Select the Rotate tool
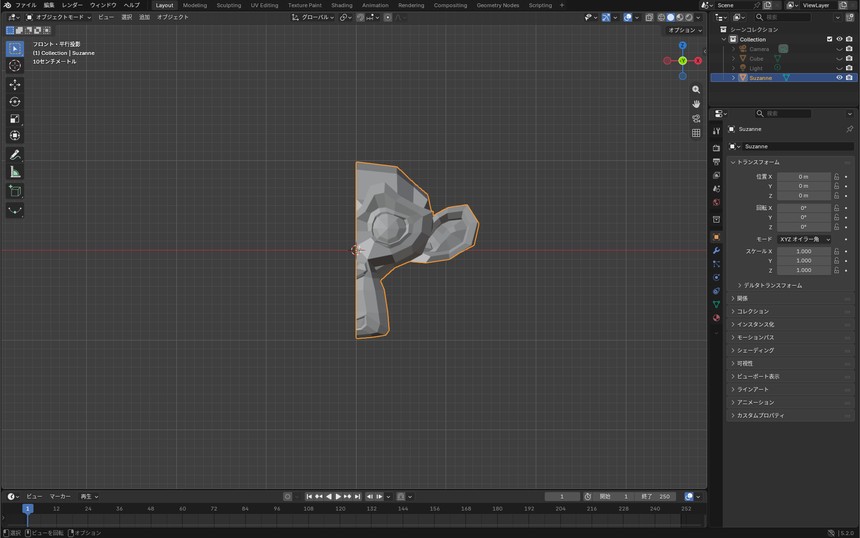Image resolution: width=860 pixels, height=538 pixels. pyautogui.click(x=15, y=101)
